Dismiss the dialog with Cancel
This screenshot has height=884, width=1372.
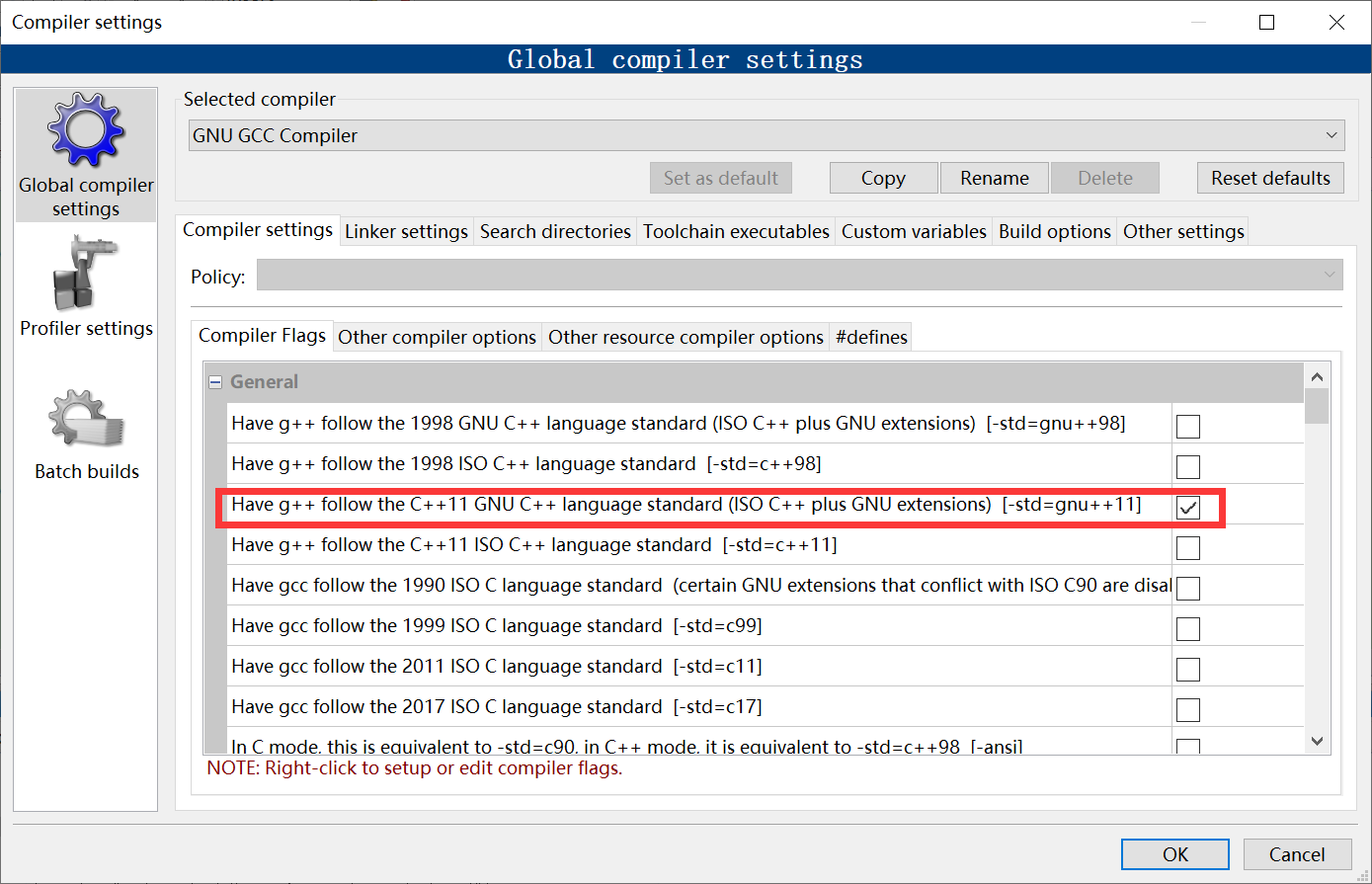[1297, 854]
